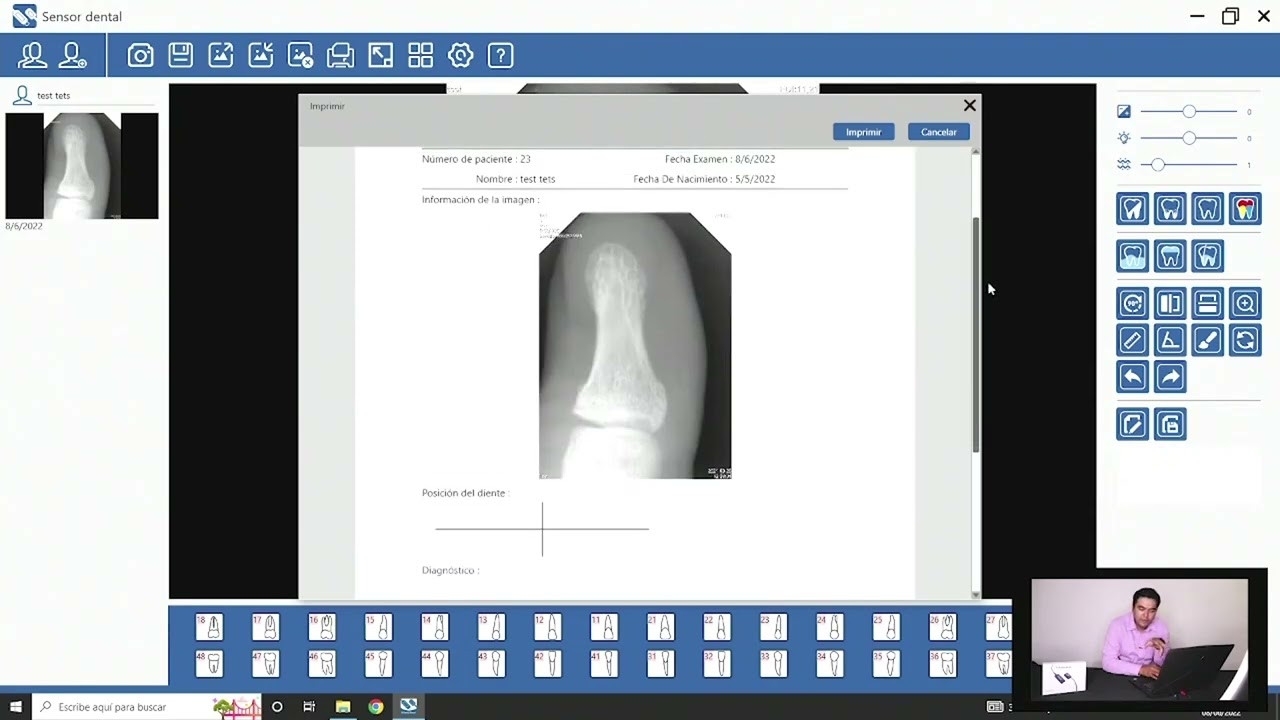Toggle tooth 11 in the chart
This screenshot has width=1280, height=720.
[x=604, y=627]
